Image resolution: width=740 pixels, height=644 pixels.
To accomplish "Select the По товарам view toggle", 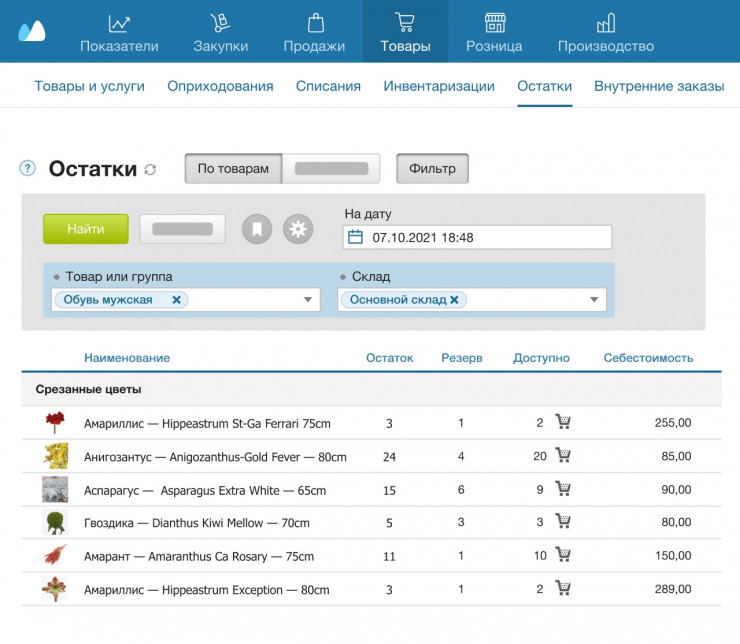I will (233, 169).
